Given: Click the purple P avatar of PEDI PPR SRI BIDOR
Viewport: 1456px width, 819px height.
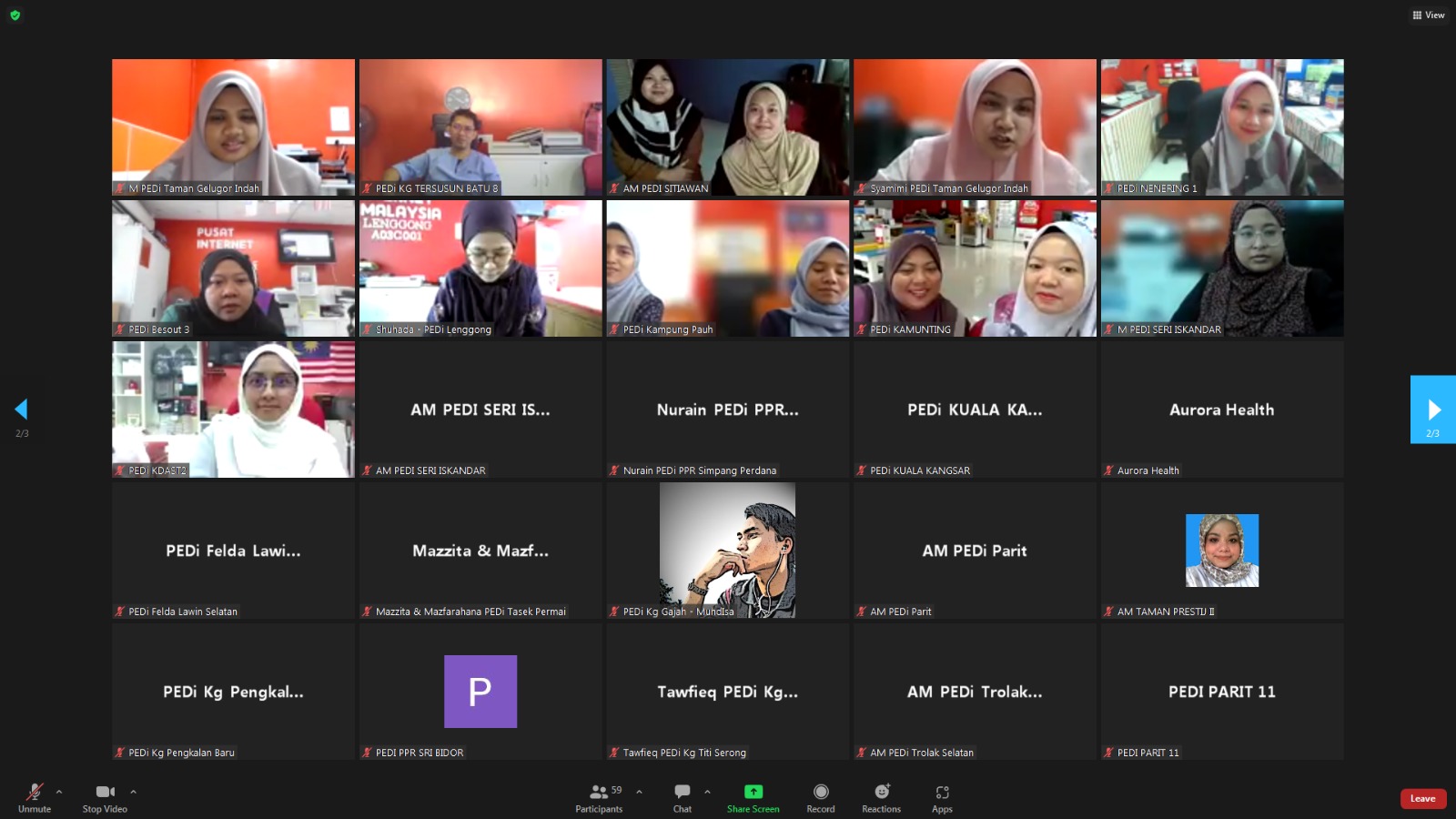Looking at the screenshot, I should pos(480,692).
